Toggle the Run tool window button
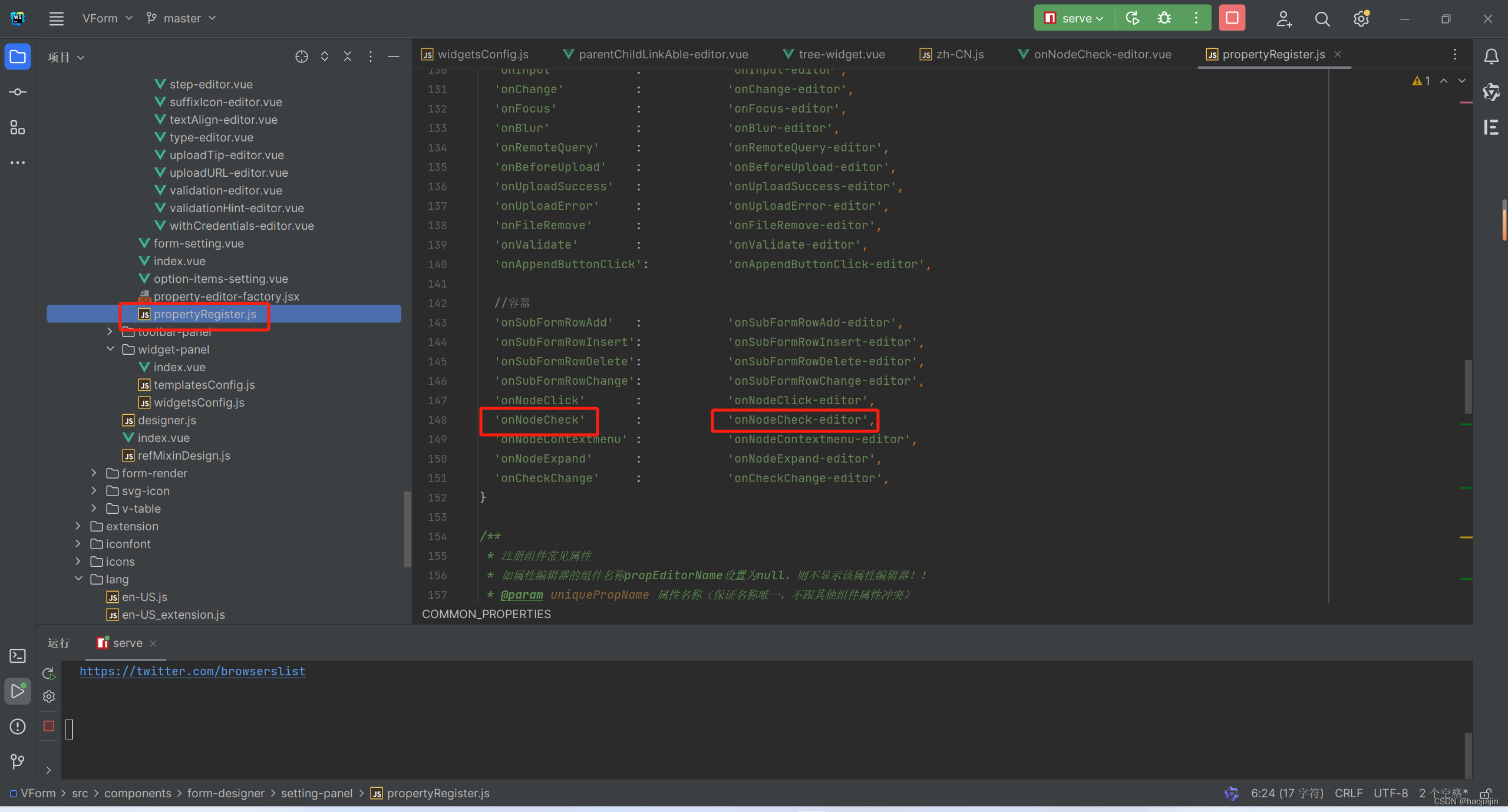The height and width of the screenshot is (812, 1508). 18,691
